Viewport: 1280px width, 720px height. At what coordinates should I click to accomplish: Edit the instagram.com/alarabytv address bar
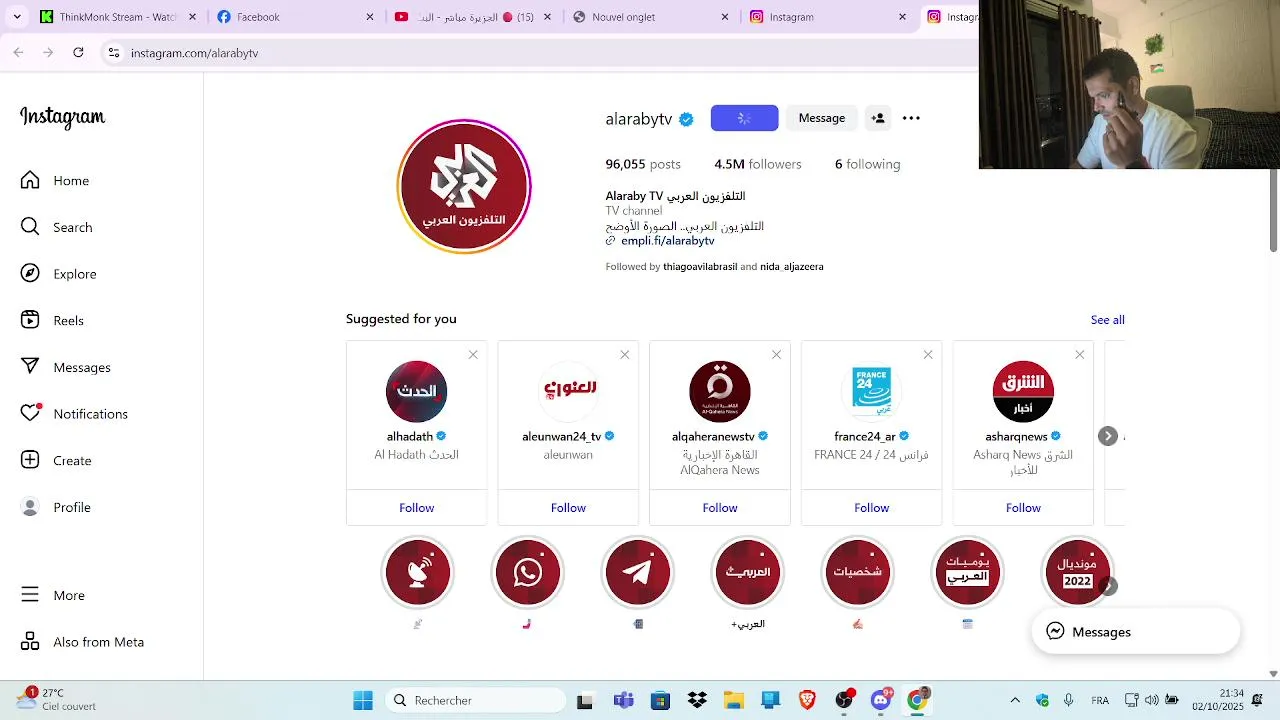click(540, 53)
